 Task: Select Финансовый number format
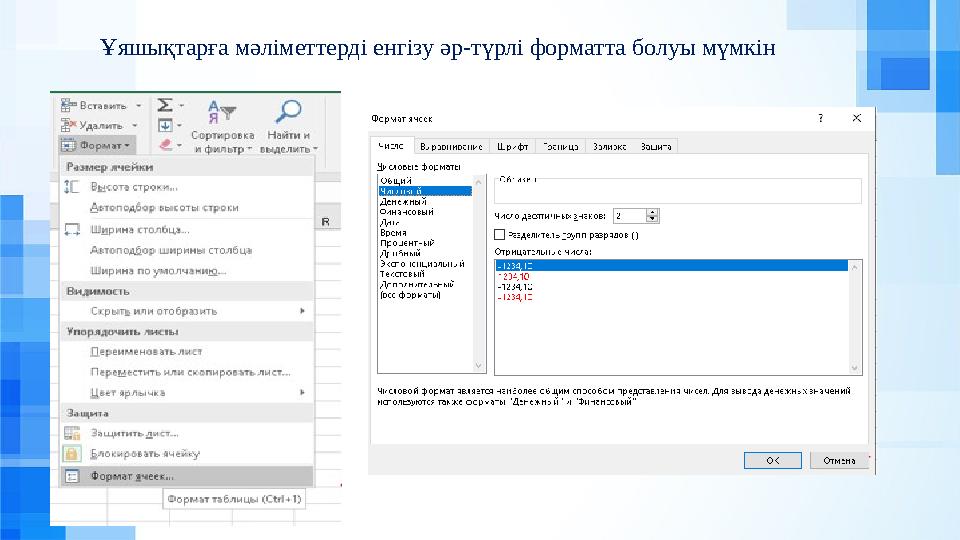[x=425, y=212]
